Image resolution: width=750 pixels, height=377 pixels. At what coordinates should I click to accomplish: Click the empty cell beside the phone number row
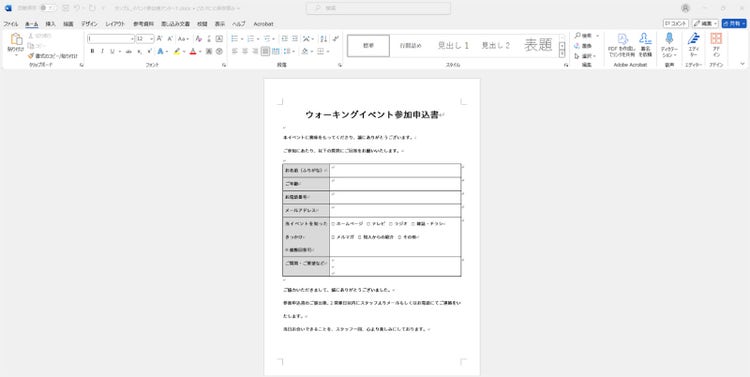pyautogui.click(x=395, y=197)
